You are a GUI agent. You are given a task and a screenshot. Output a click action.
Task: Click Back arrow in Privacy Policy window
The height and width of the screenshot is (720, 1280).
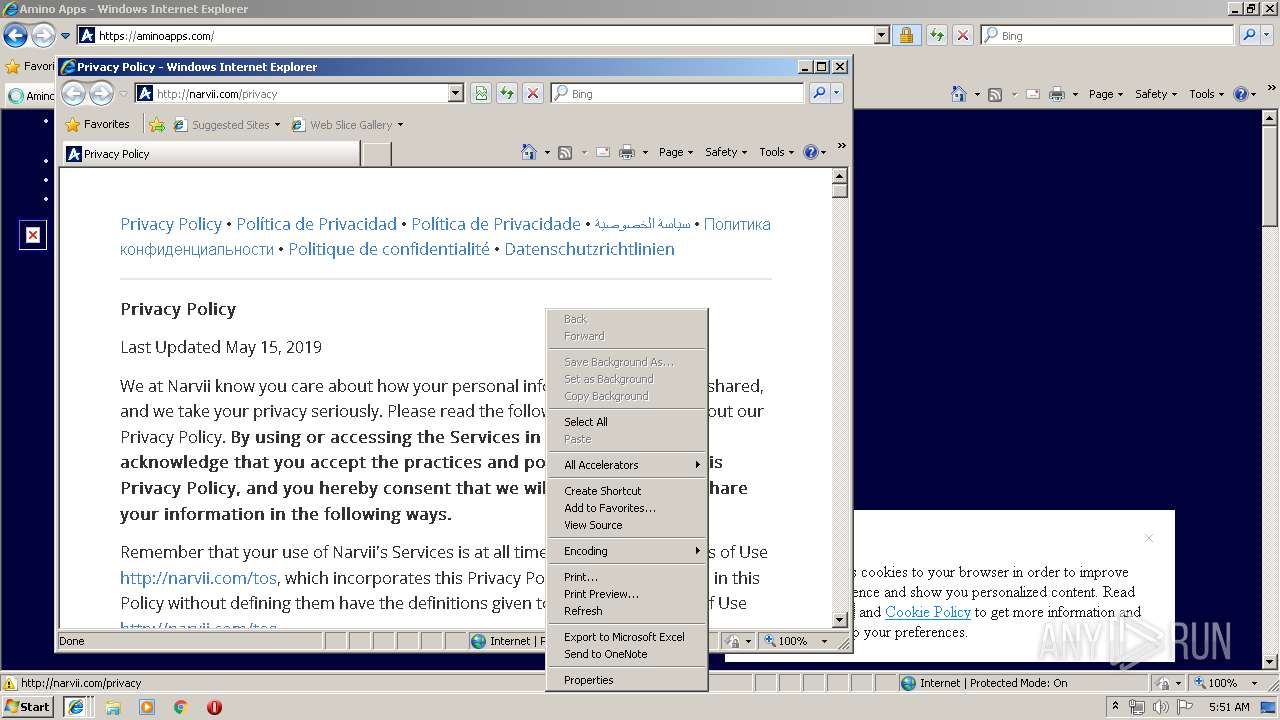[73, 93]
